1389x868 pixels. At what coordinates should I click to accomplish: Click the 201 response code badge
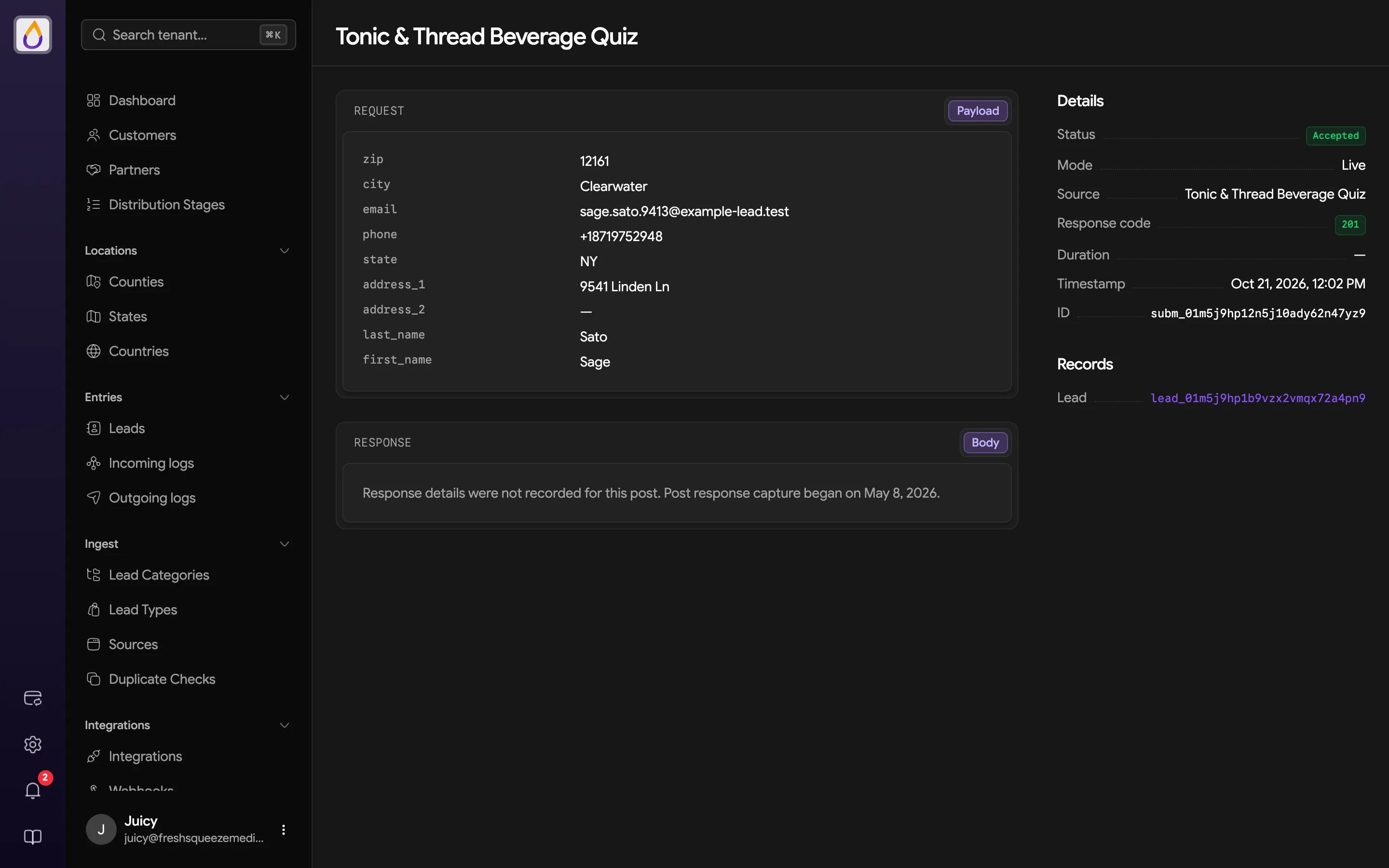[1350, 224]
